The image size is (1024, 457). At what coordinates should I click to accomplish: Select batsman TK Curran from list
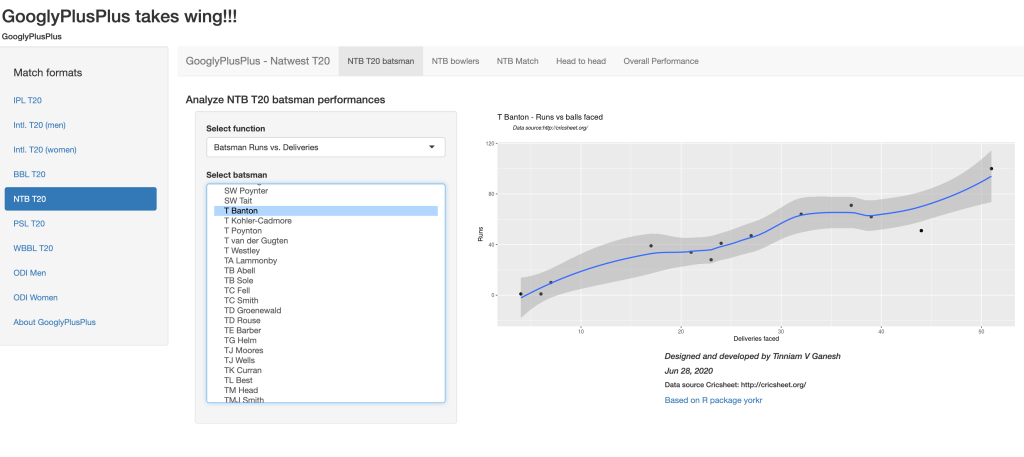click(243, 370)
